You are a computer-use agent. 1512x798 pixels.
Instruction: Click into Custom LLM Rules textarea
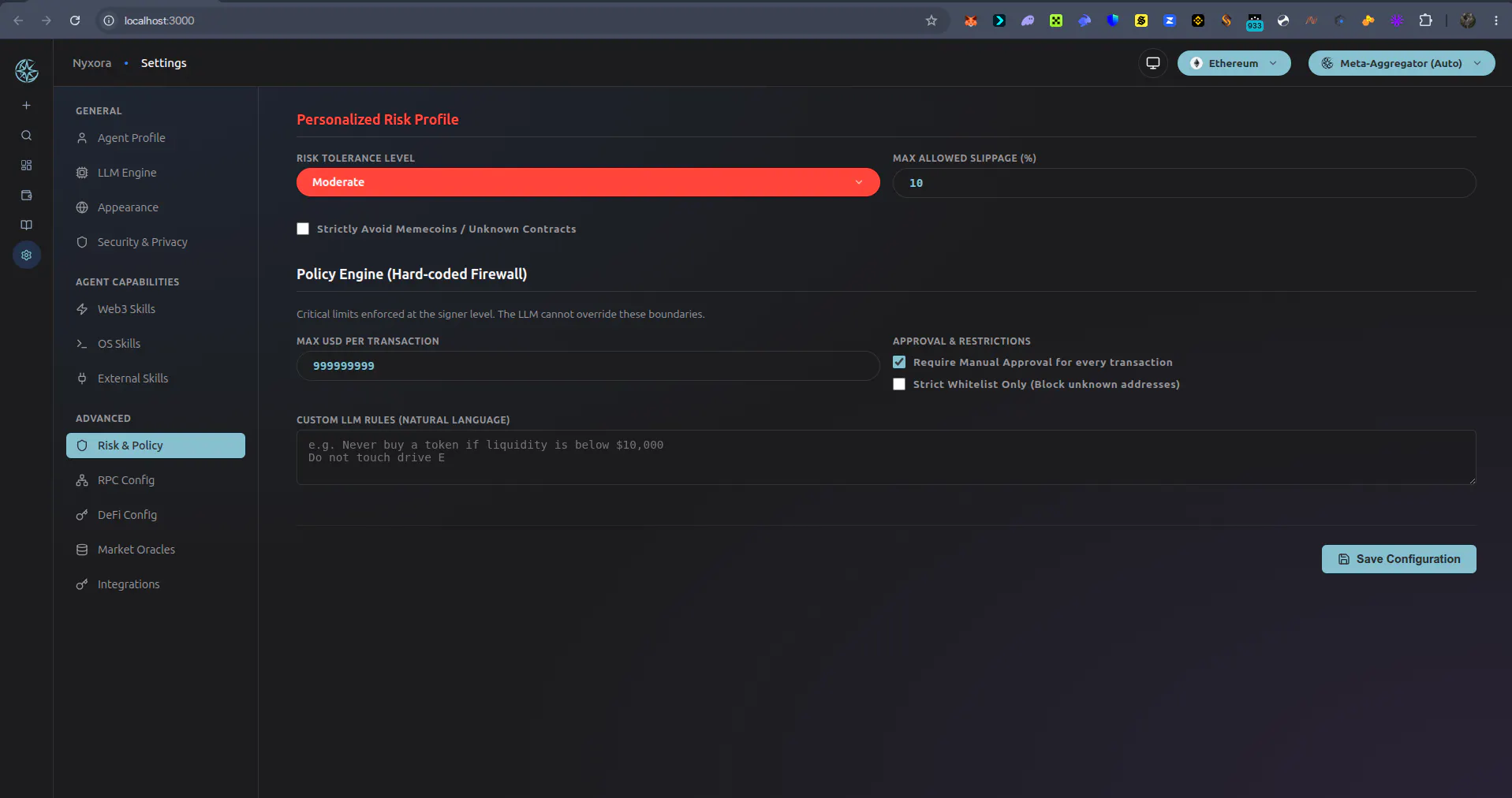[x=886, y=457]
